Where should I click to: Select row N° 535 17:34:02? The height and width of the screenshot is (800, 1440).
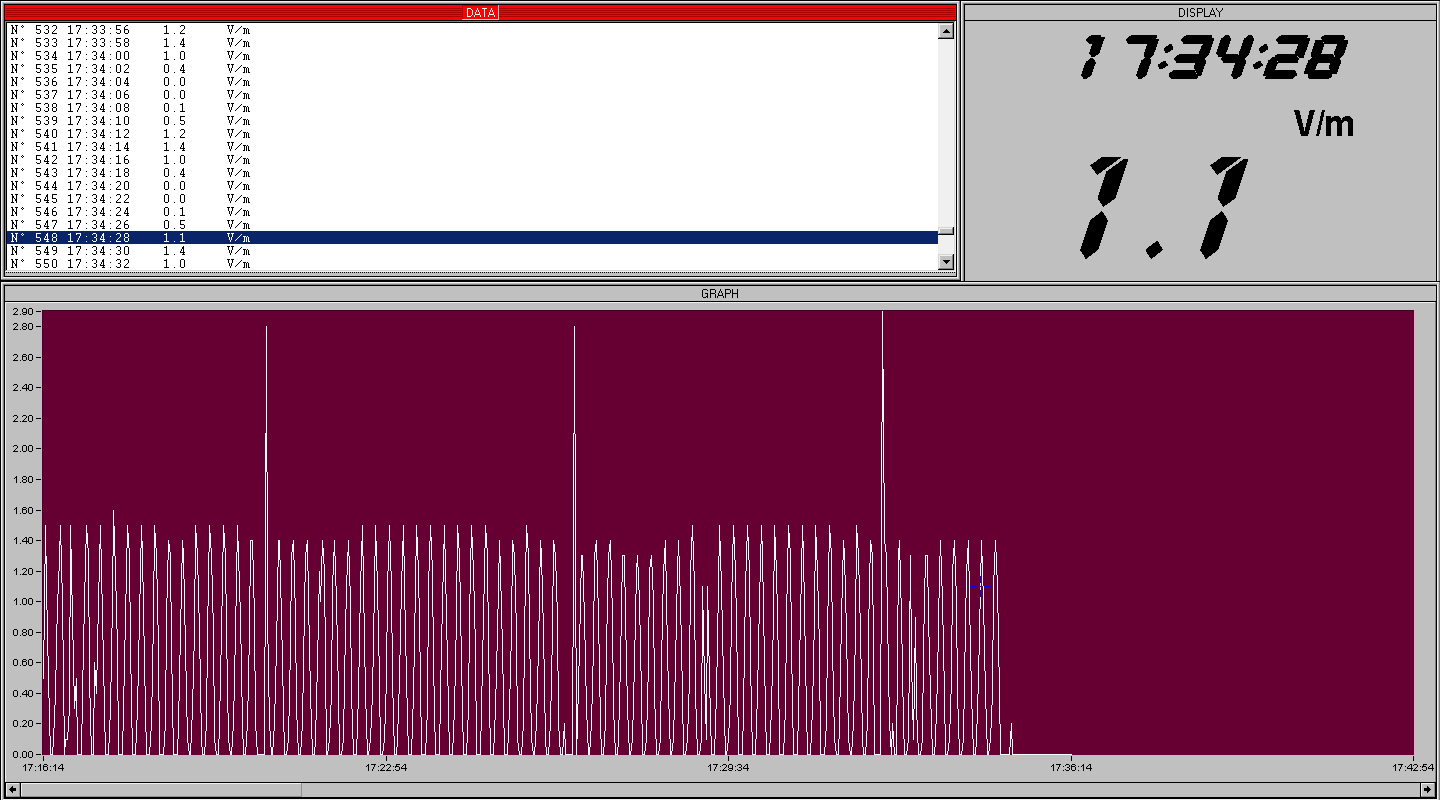(x=472, y=69)
